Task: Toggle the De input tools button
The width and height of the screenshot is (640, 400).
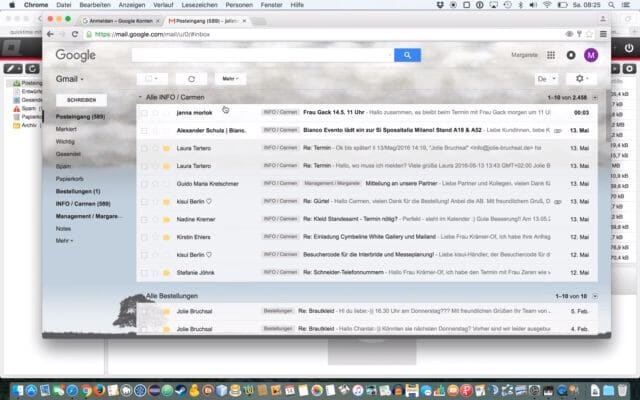Action: coord(542,79)
